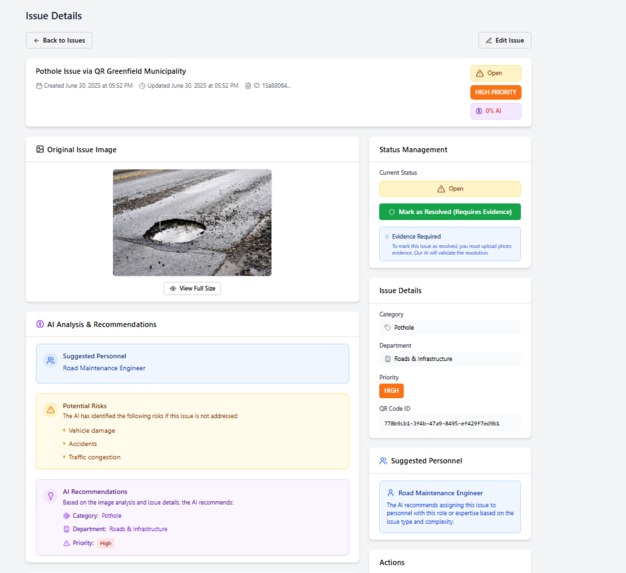626x573 pixels.
Task: Click the info icon beside Evidence Required
Action: tap(387, 236)
